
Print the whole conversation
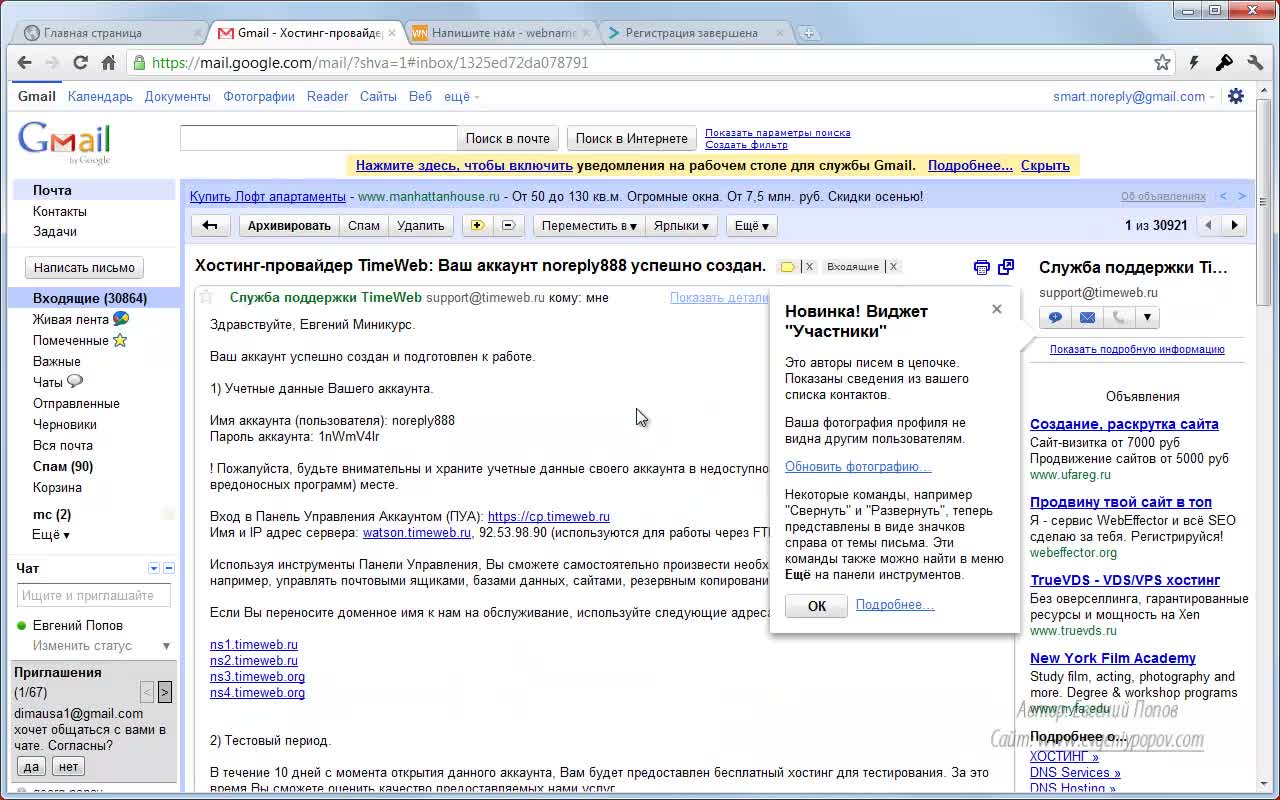click(982, 267)
